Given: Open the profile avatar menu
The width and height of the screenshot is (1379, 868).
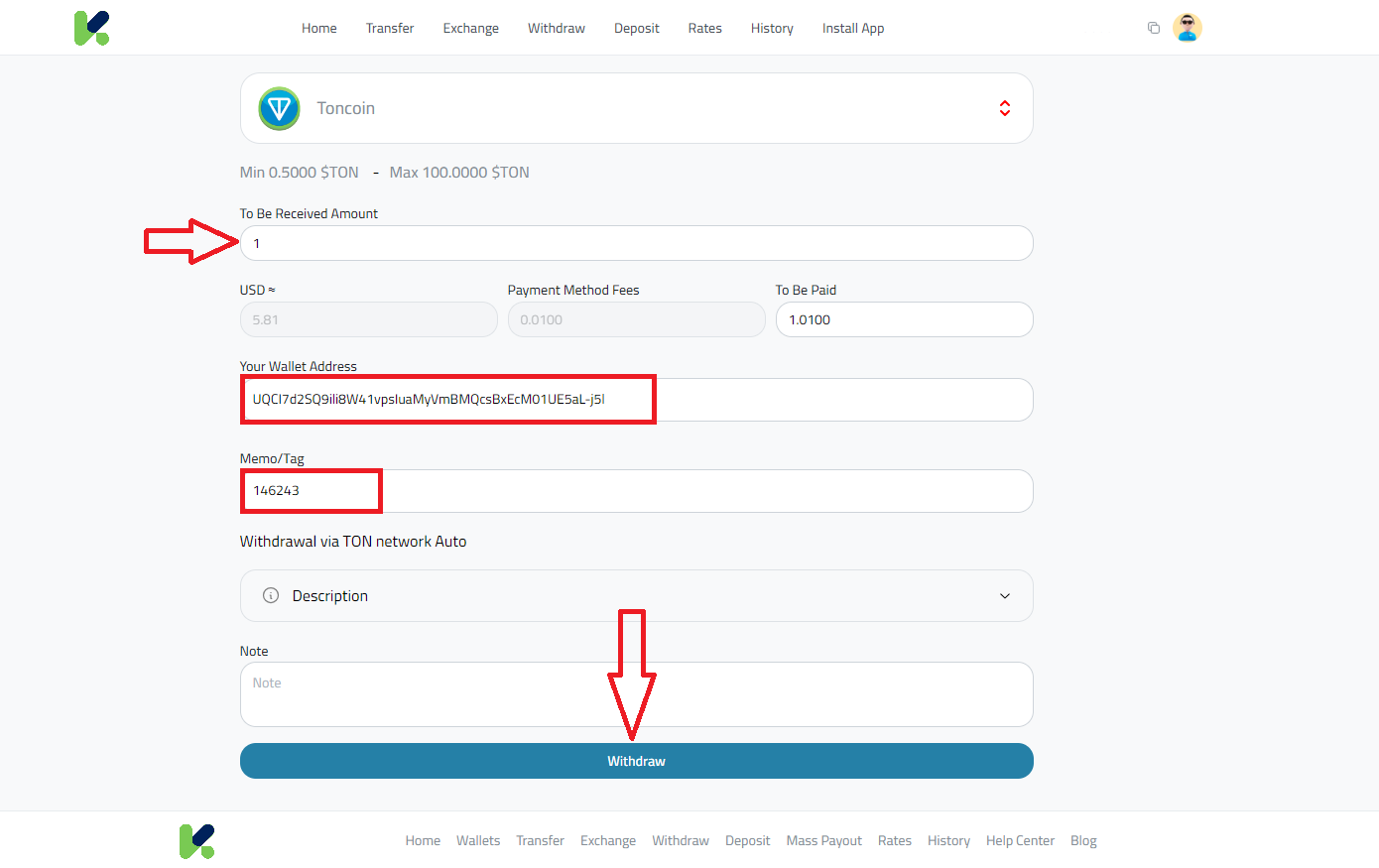Looking at the screenshot, I should [1188, 27].
